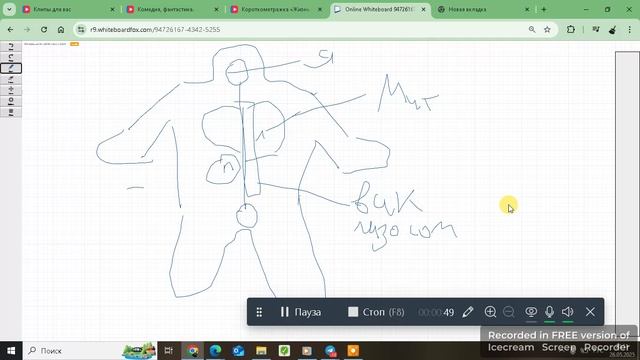Toggle the webcam in recorder panel
This screenshot has height=360, width=640.
(x=531, y=312)
